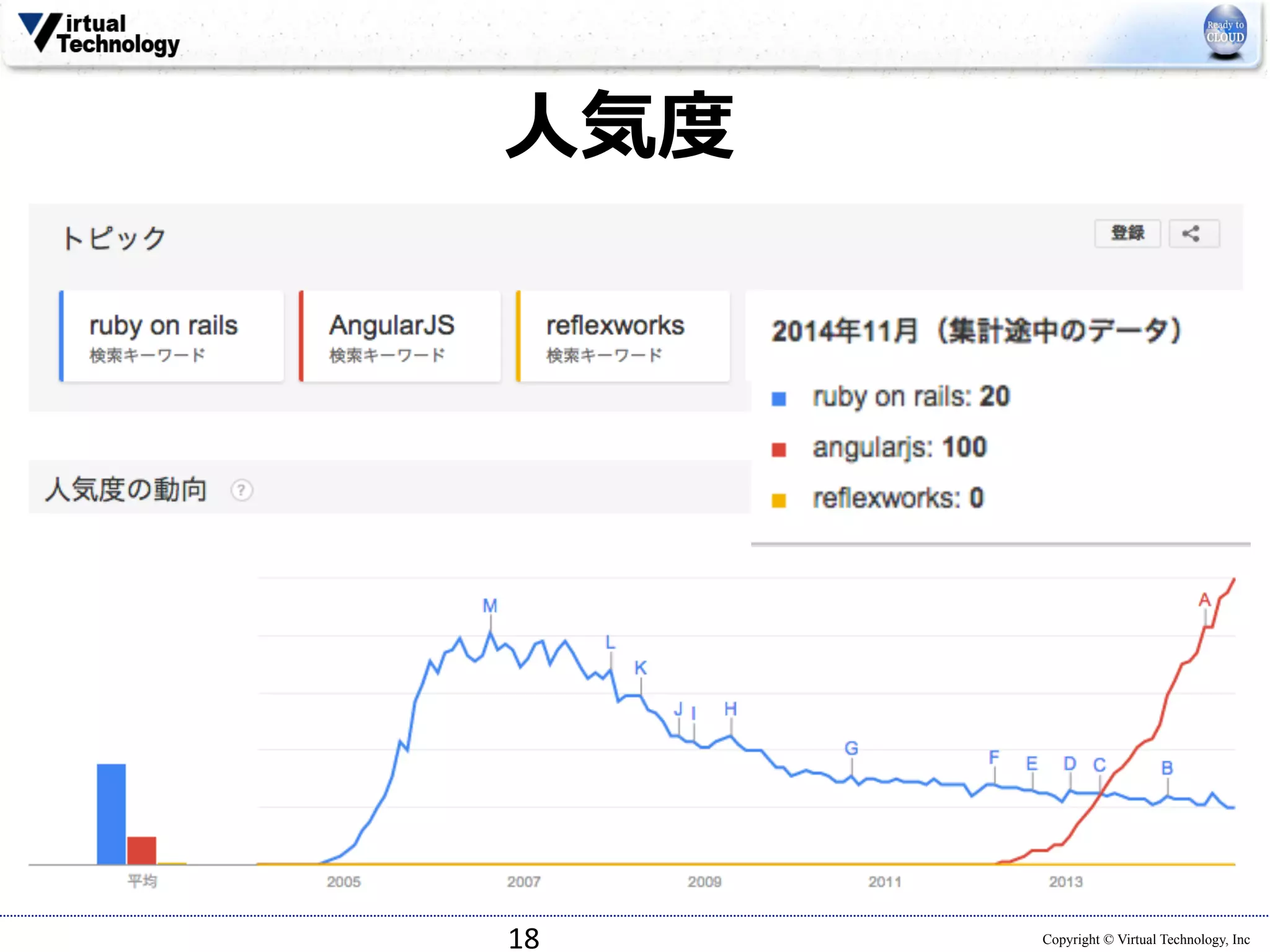Click the 'angularjs: 100' legend text
Screen dimensions: 1270x952
900,447
